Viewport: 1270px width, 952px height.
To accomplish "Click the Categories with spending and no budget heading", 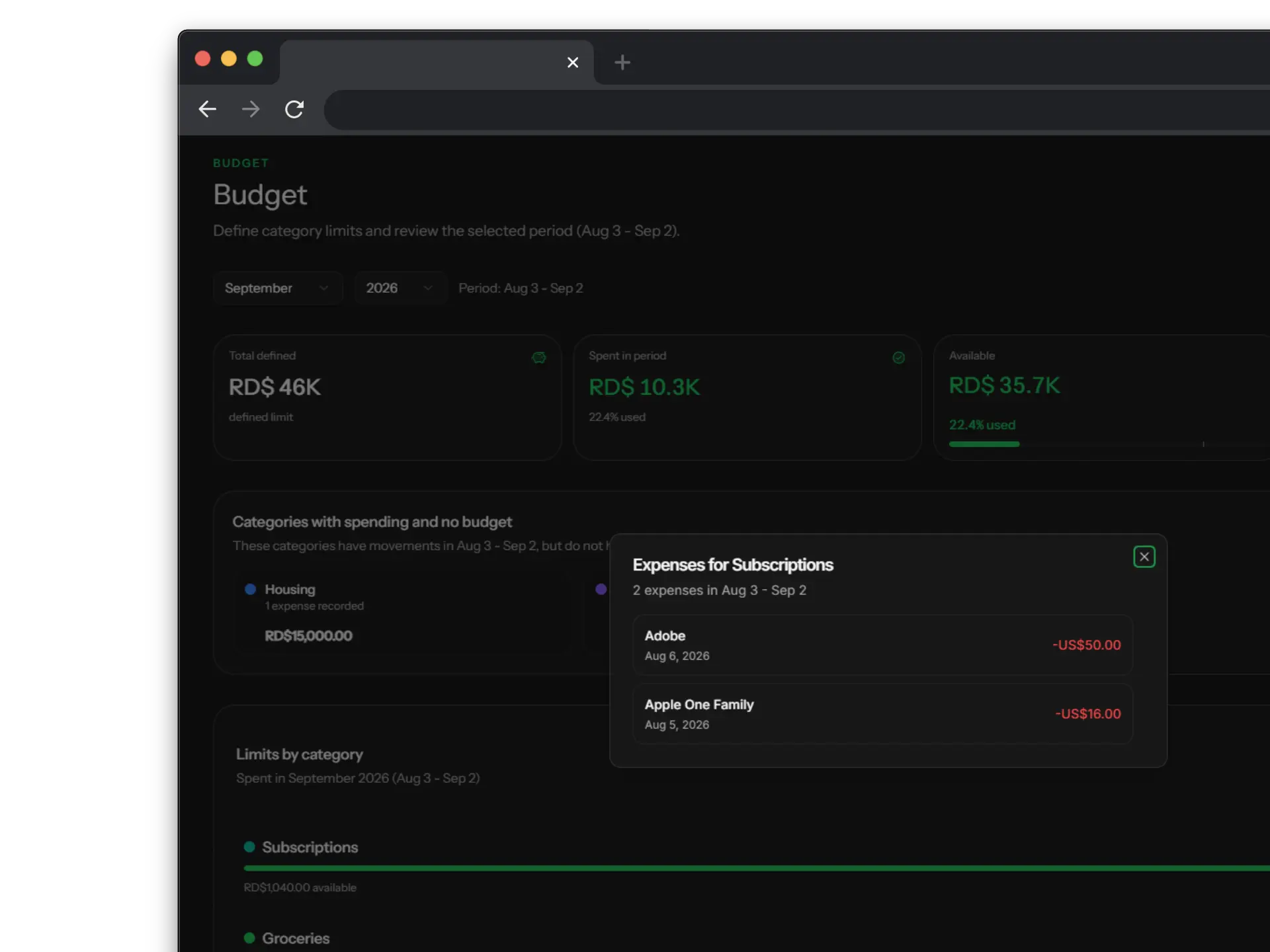I will click(372, 522).
